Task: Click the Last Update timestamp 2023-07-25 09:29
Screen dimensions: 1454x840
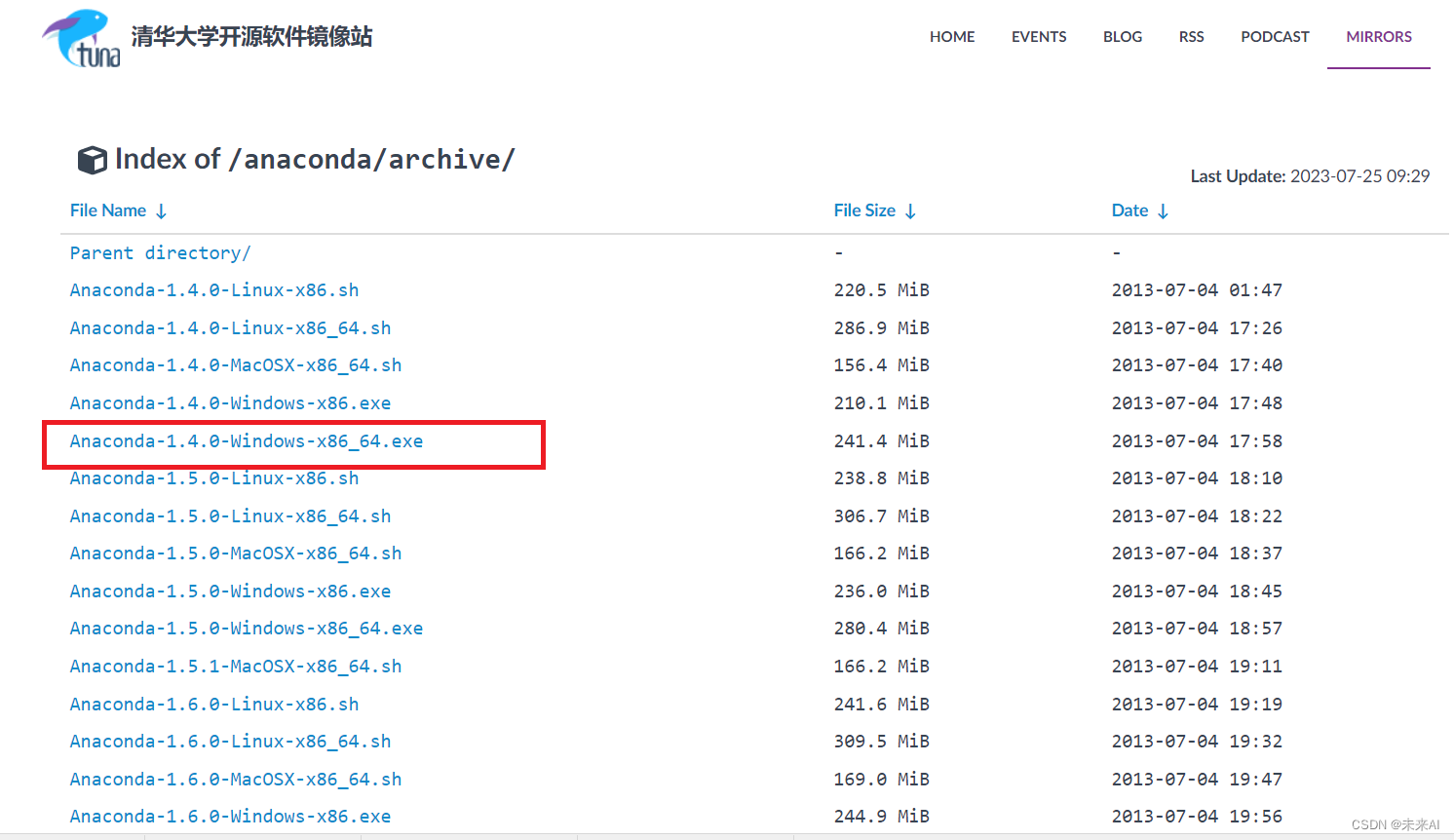Action: [x=1359, y=176]
